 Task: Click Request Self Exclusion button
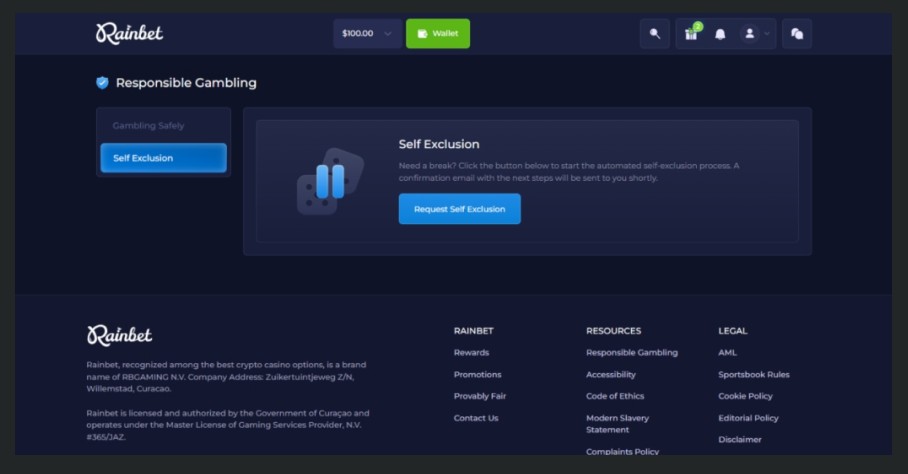[x=459, y=209]
